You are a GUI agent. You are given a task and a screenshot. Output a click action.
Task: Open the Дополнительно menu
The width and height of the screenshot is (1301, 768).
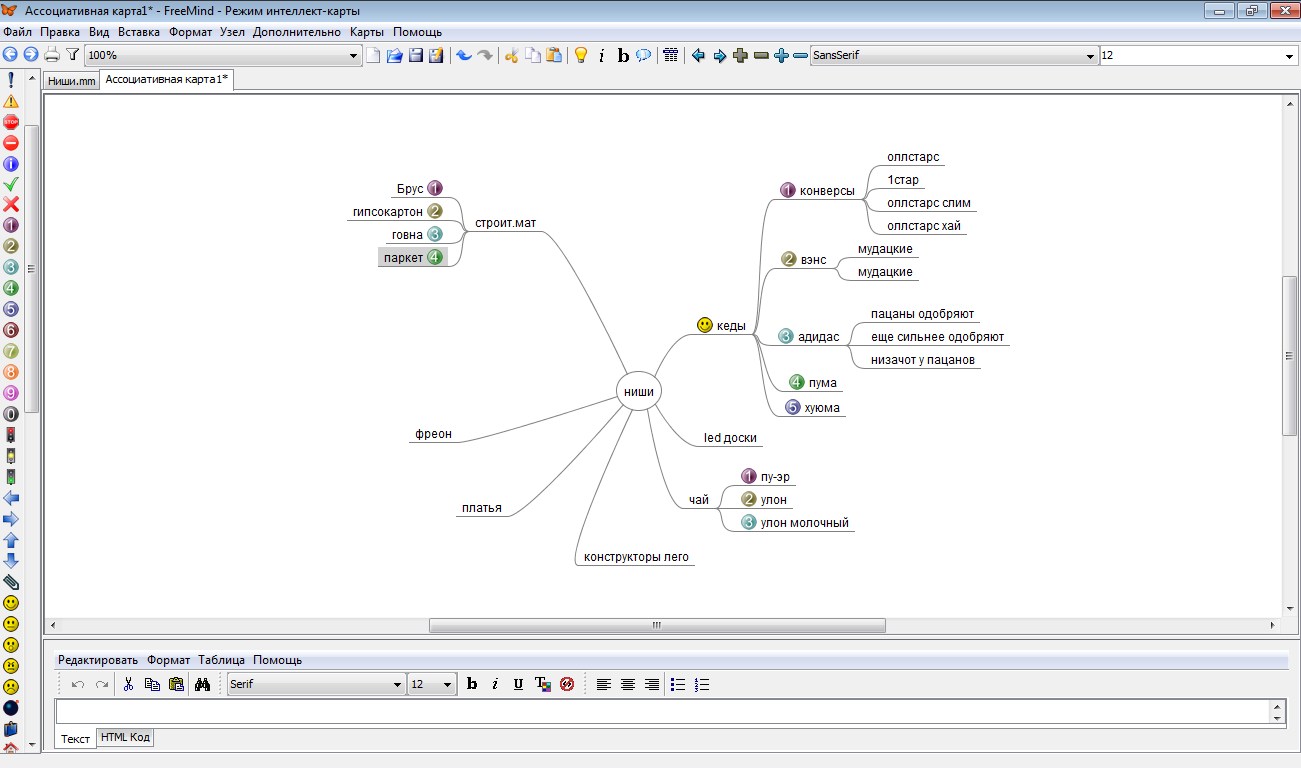[x=297, y=32]
